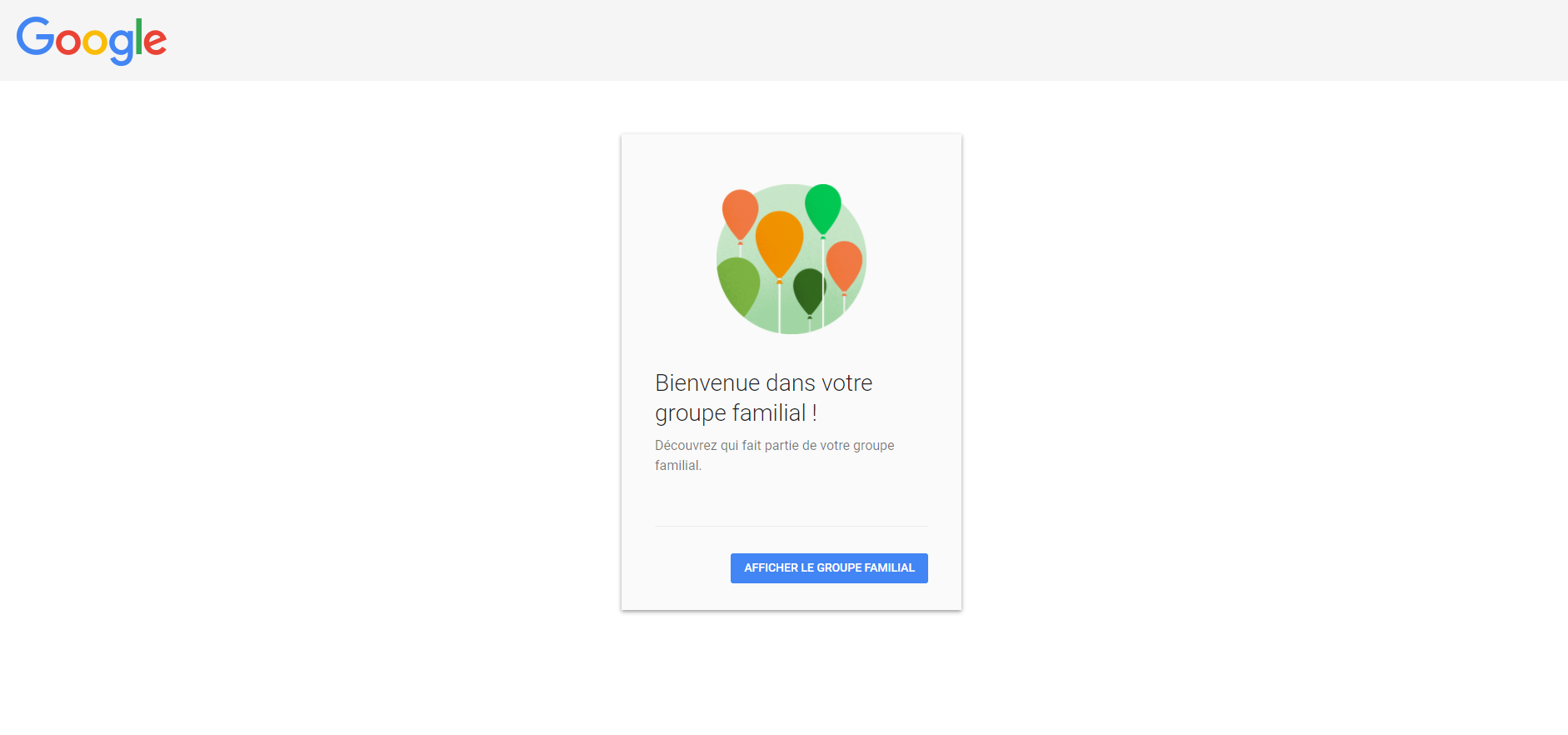The height and width of the screenshot is (735, 1568).
Task: Click the yellow o in Google logo
Action: click(x=95, y=42)
